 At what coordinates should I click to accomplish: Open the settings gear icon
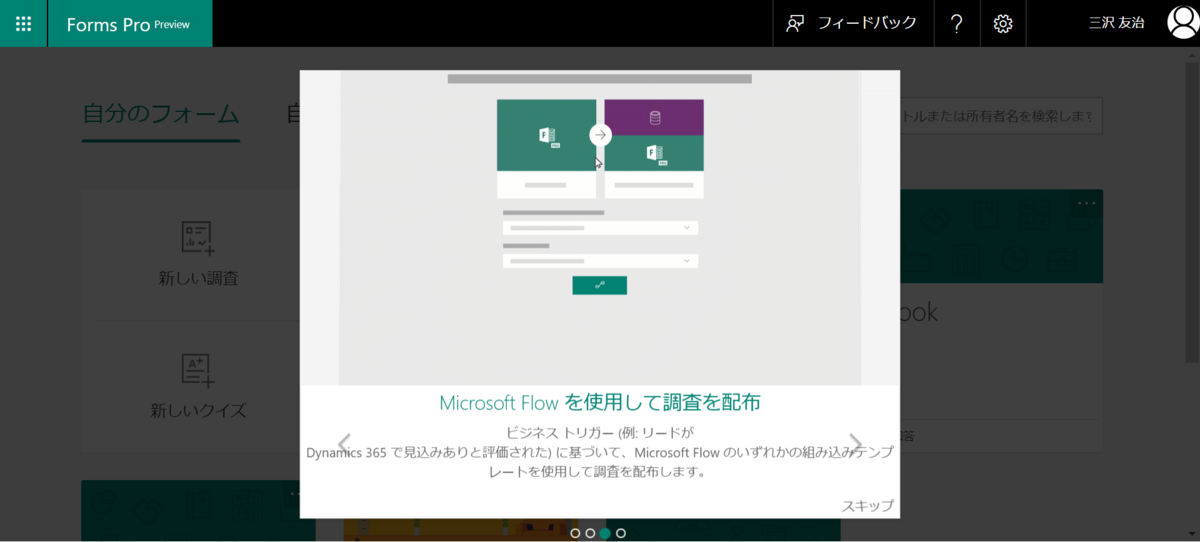click(x=1003, y=23)
